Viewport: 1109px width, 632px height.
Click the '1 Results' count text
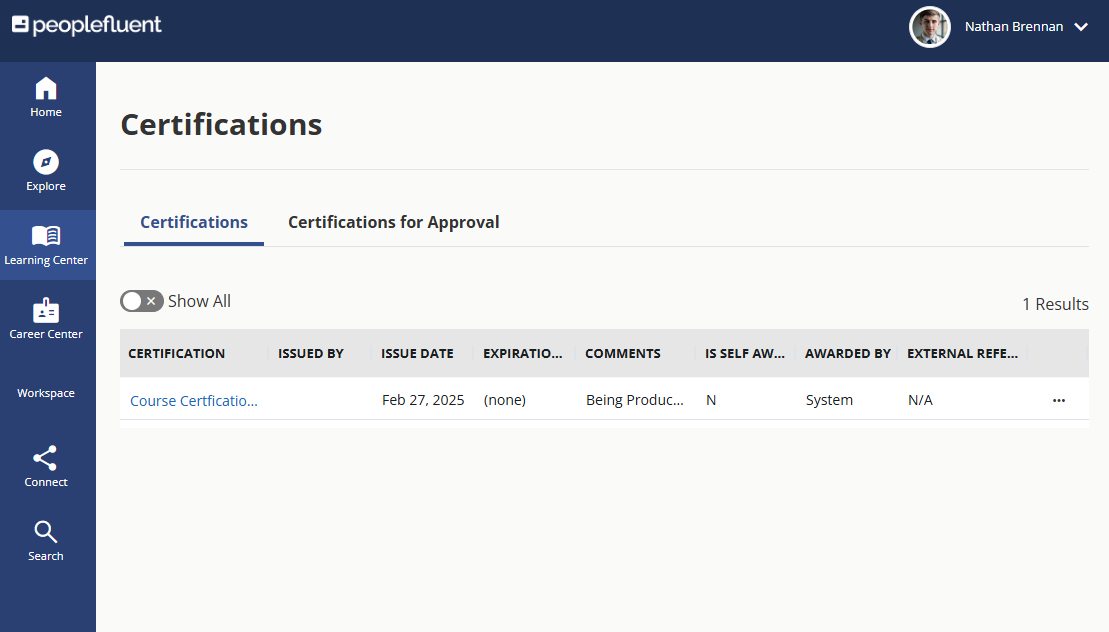1055,304
